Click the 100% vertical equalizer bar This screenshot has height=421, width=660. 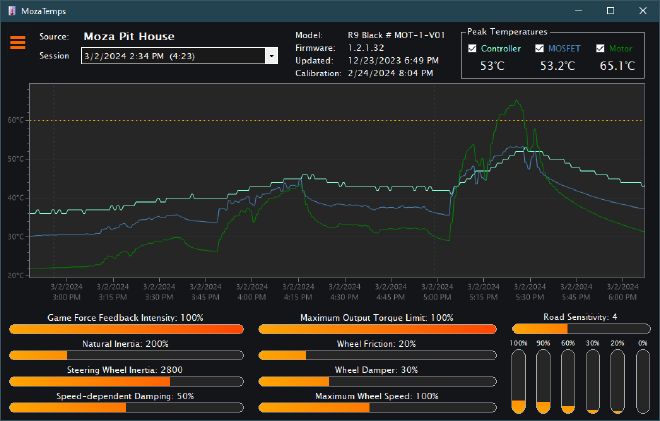click(518, 380)
